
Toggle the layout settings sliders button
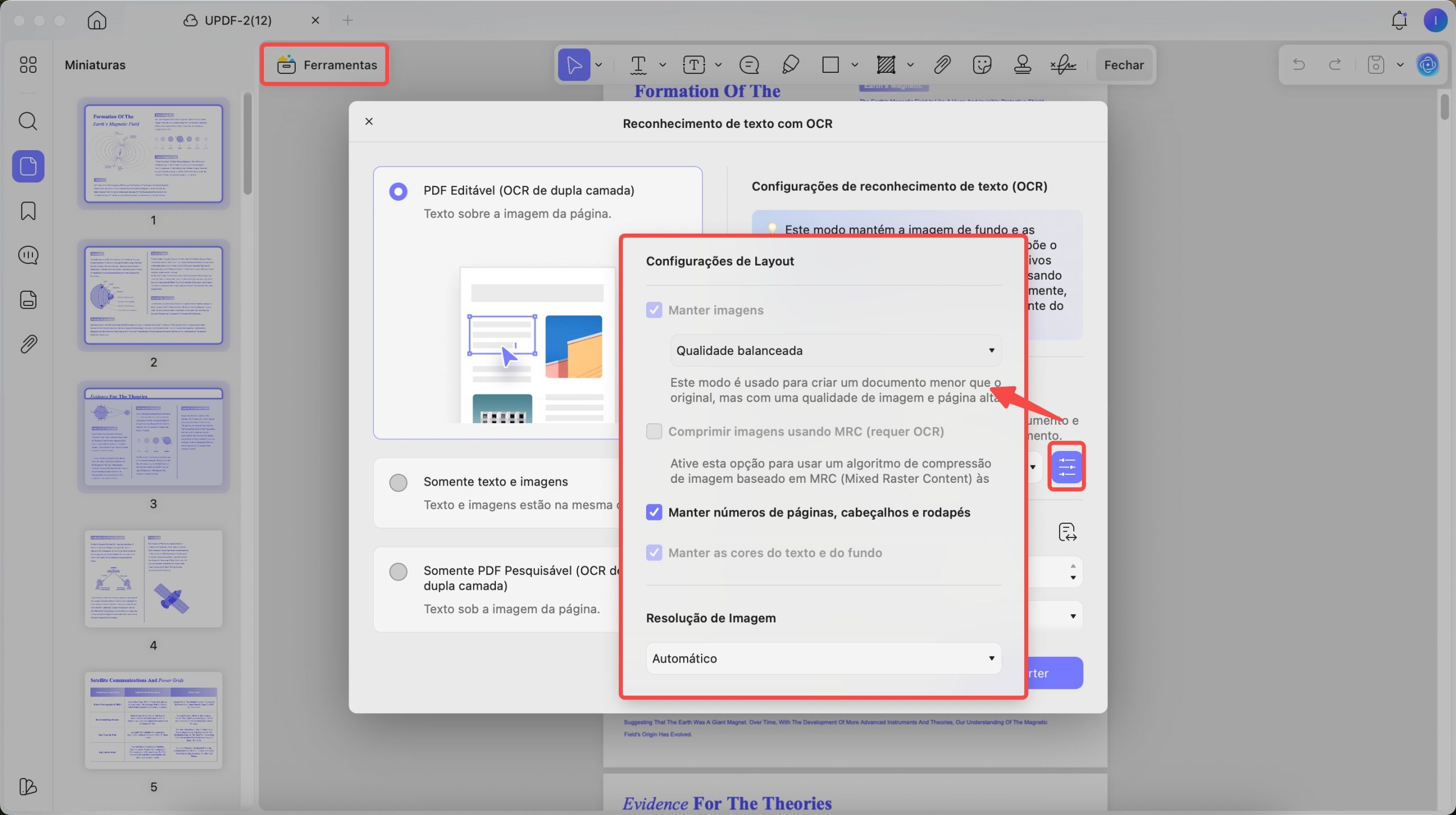click(1066, 467)
